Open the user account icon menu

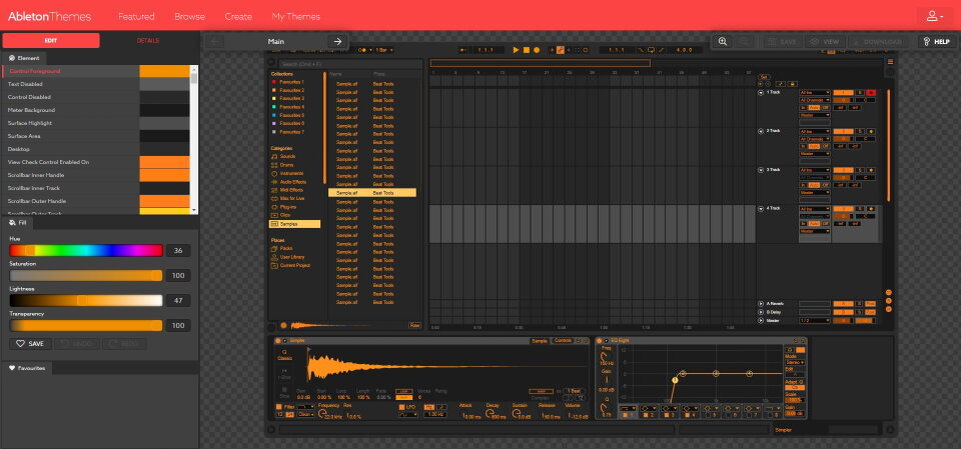click(935, 17)
